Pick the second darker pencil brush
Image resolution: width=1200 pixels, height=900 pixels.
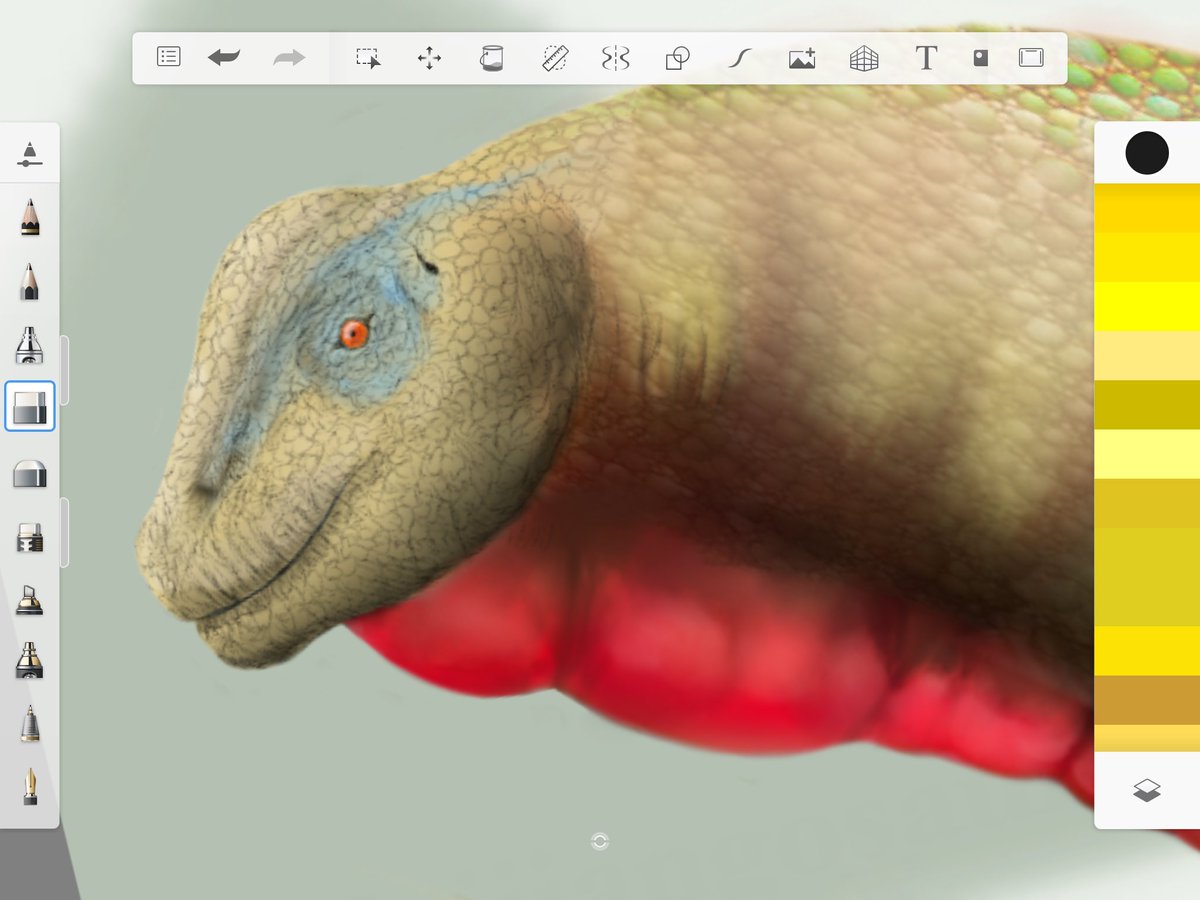pyautogui.click(x=30, y=281)
